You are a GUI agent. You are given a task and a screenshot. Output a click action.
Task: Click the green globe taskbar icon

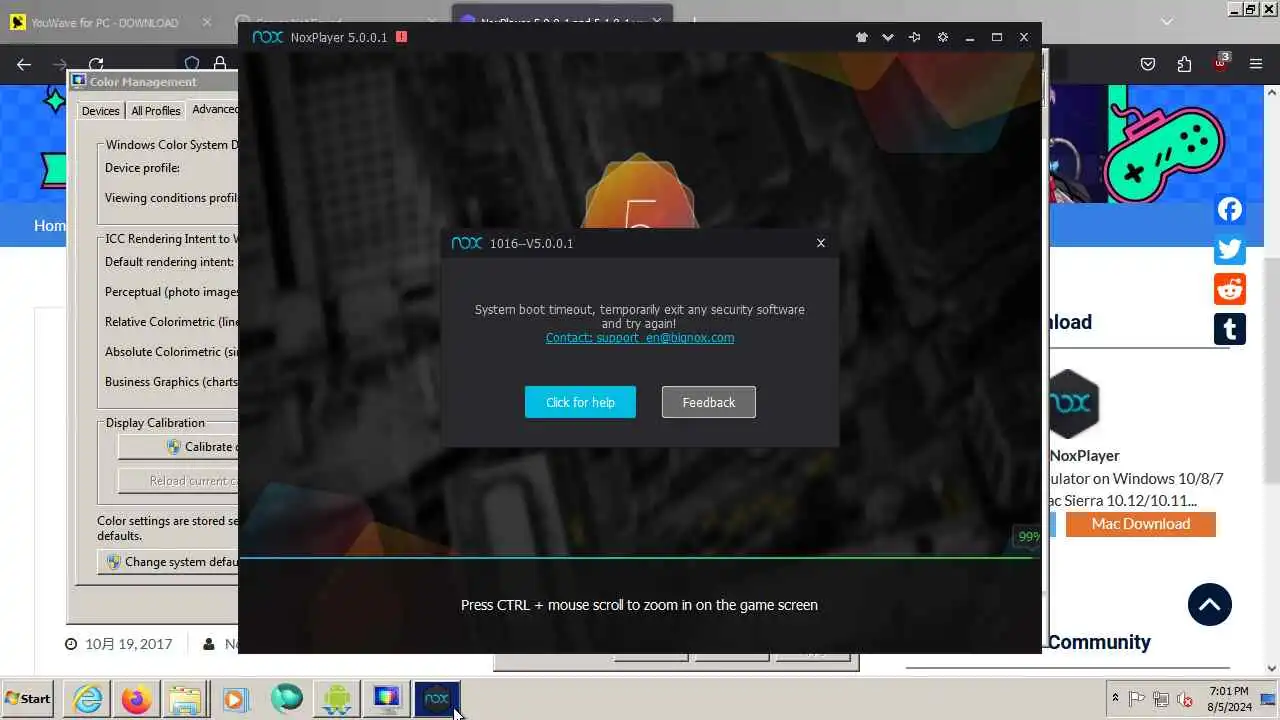tap(286, 699)
